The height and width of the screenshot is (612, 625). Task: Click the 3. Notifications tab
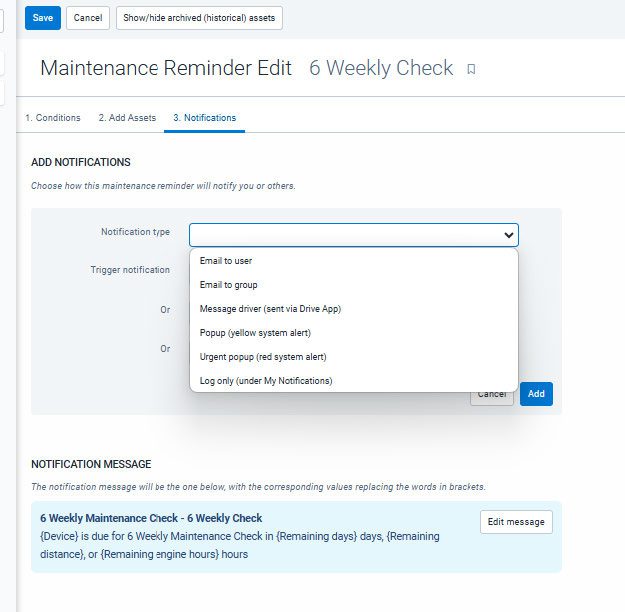[204, 118]
